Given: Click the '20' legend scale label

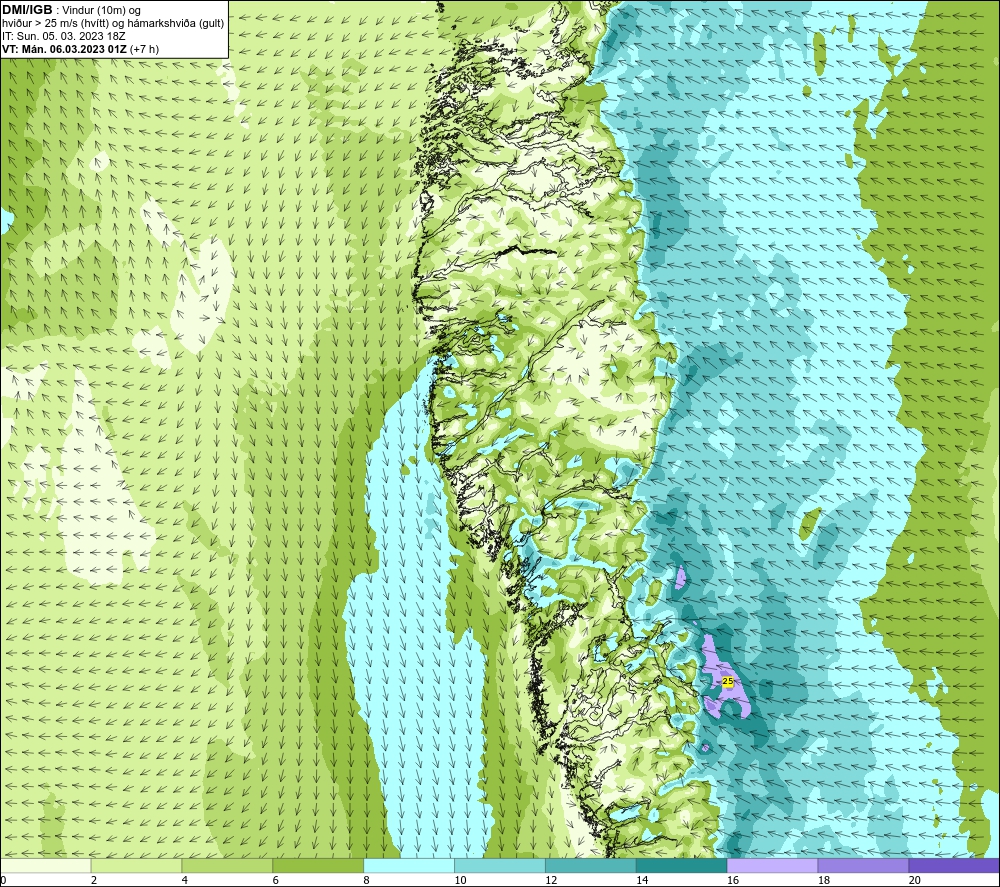Looking at the screenshot, I should click(915, 881).
